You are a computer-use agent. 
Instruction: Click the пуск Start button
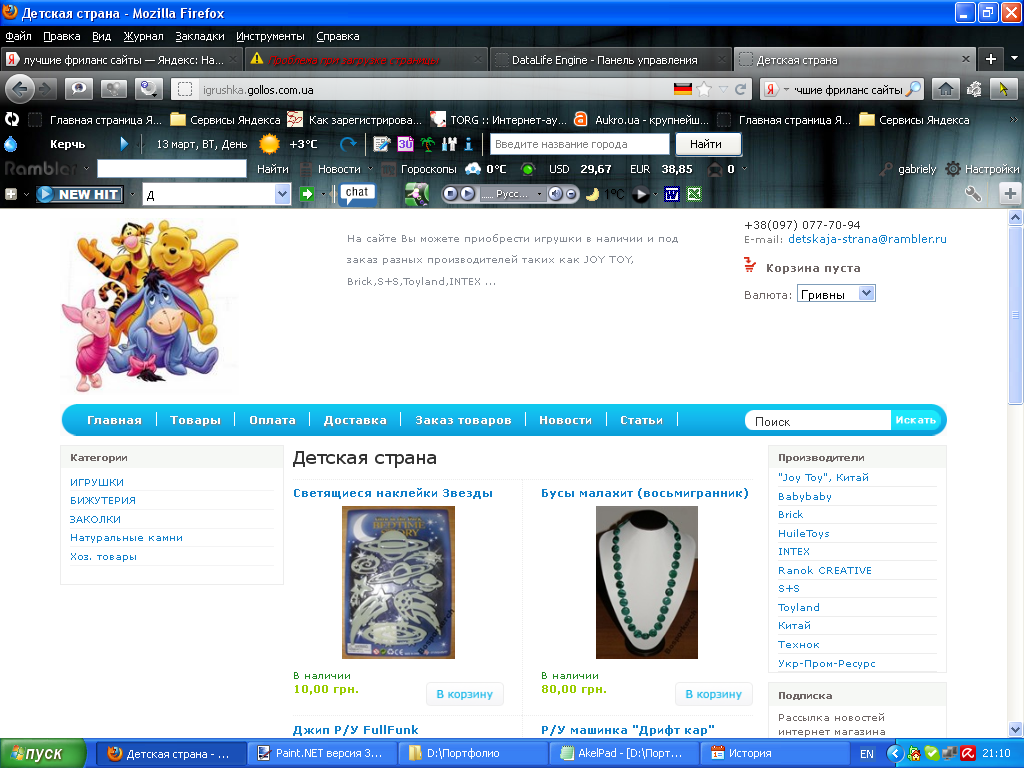point(42,753)
